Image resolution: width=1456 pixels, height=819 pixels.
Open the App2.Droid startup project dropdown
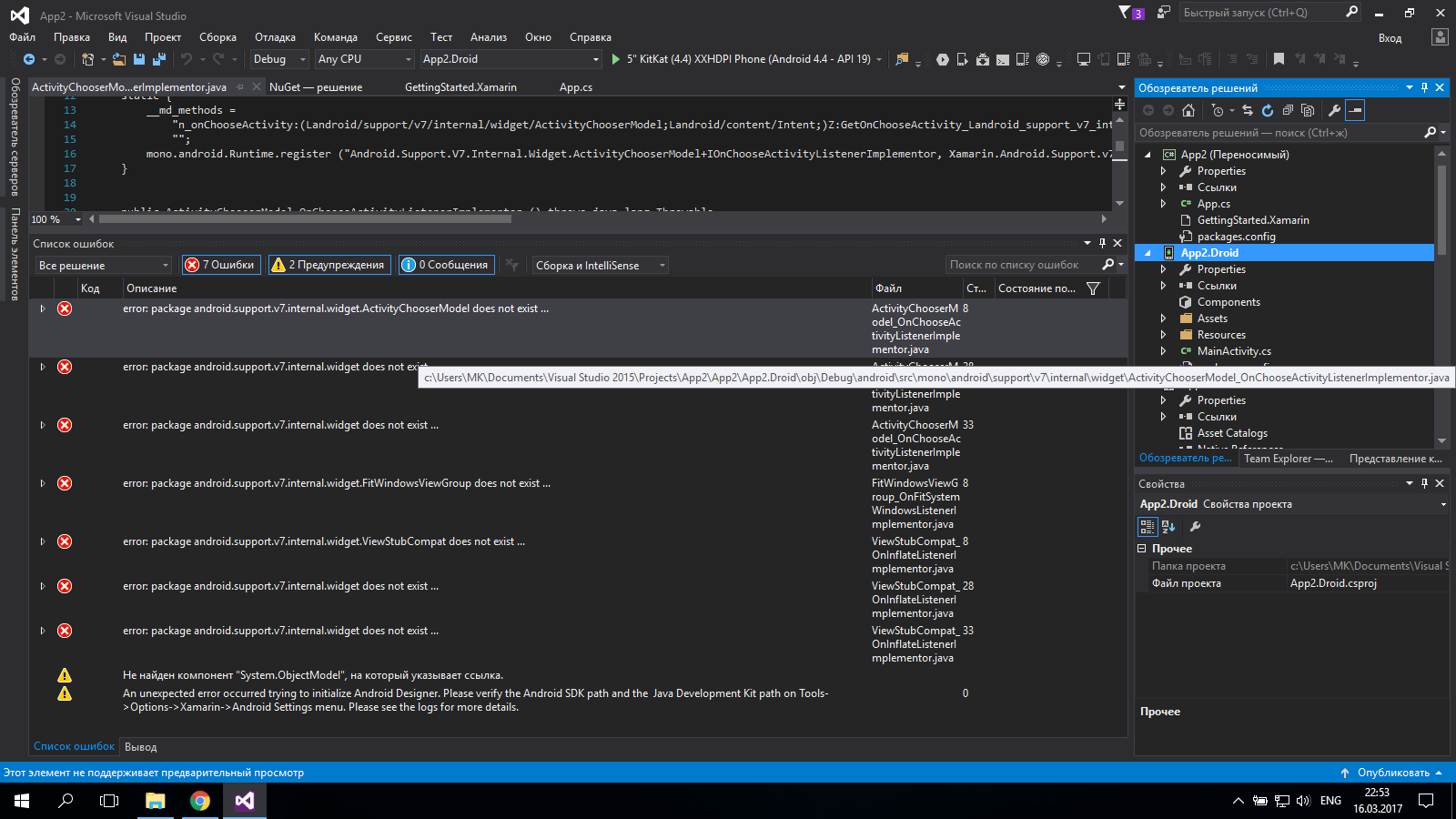(x=511, y=59)
